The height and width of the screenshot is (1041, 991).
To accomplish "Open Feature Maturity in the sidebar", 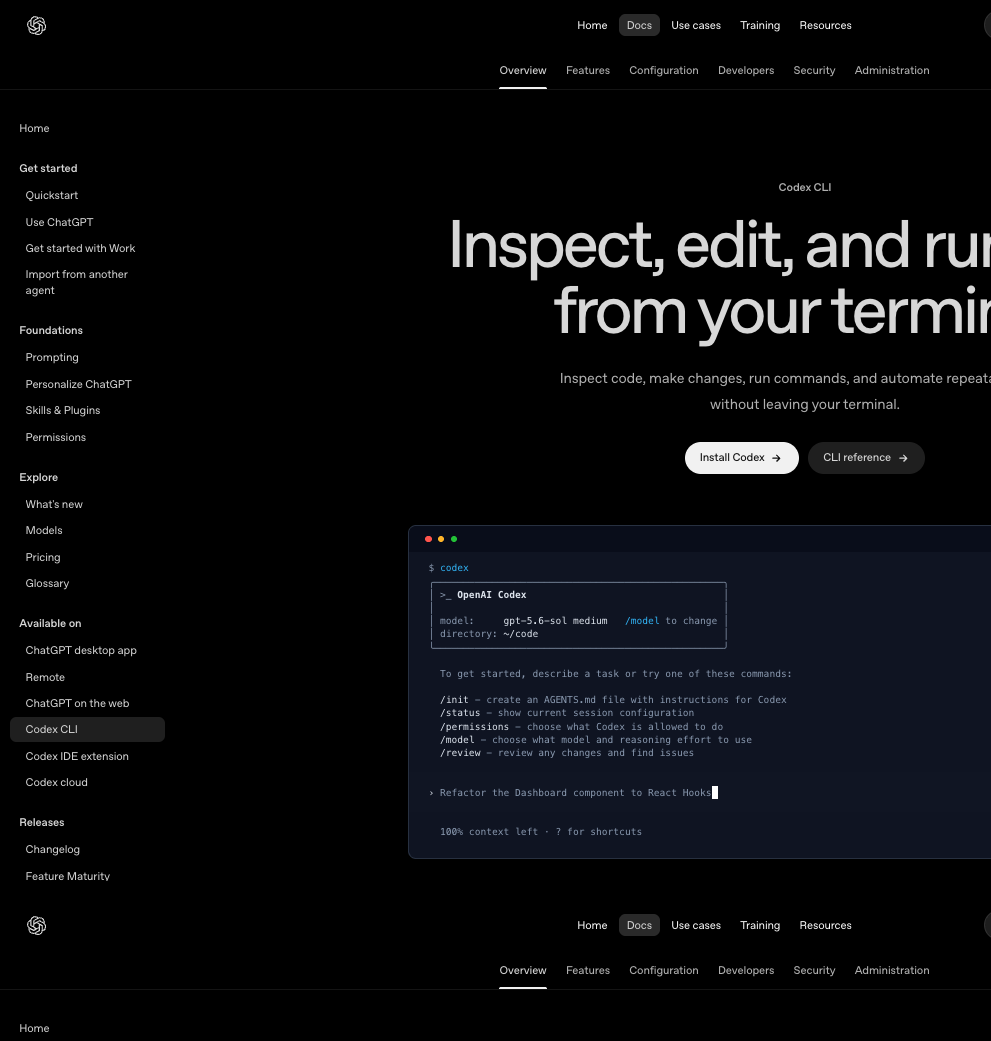I will [68, 876].
